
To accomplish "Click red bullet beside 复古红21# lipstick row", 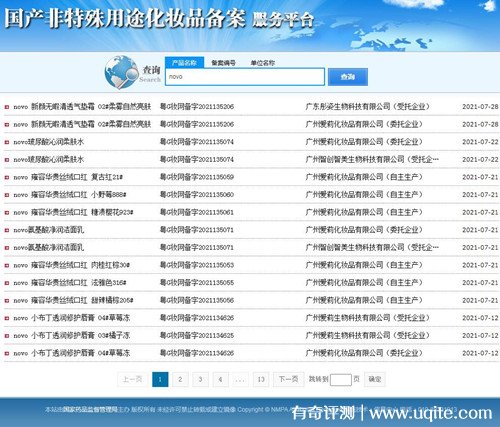I will (x=7, y=177).
